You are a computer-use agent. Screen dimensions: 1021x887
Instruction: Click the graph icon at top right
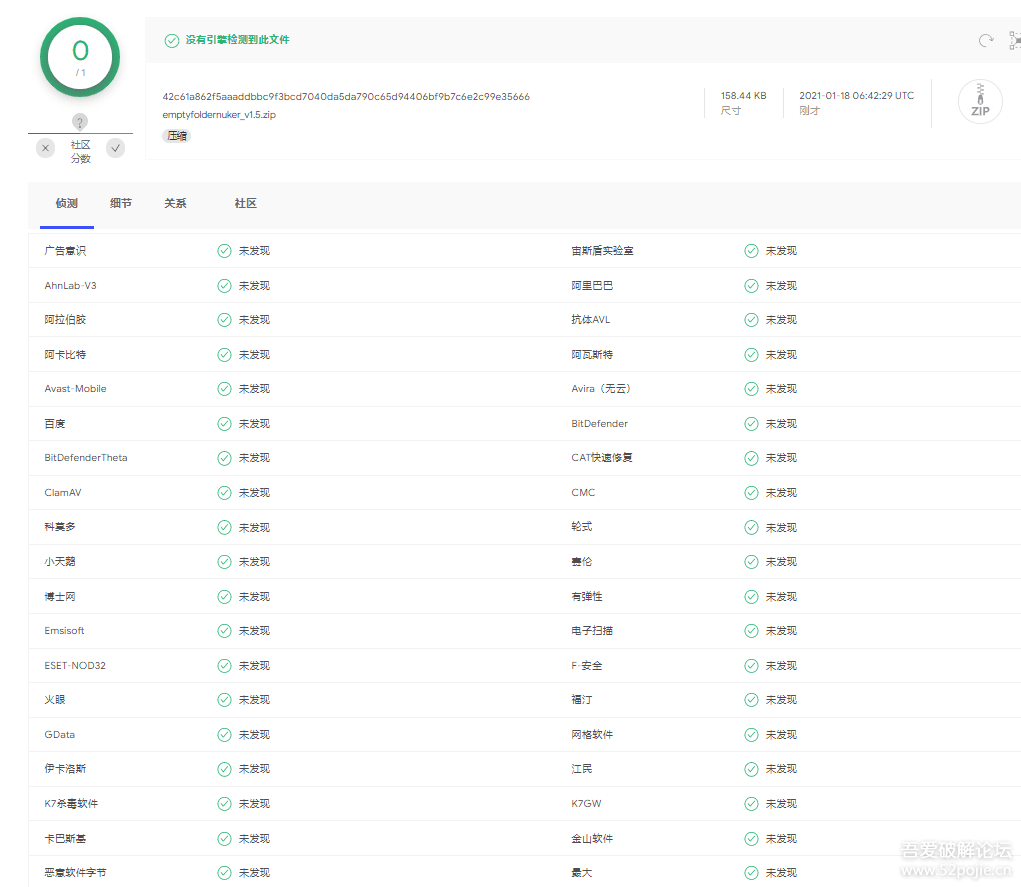[1014, 40]
